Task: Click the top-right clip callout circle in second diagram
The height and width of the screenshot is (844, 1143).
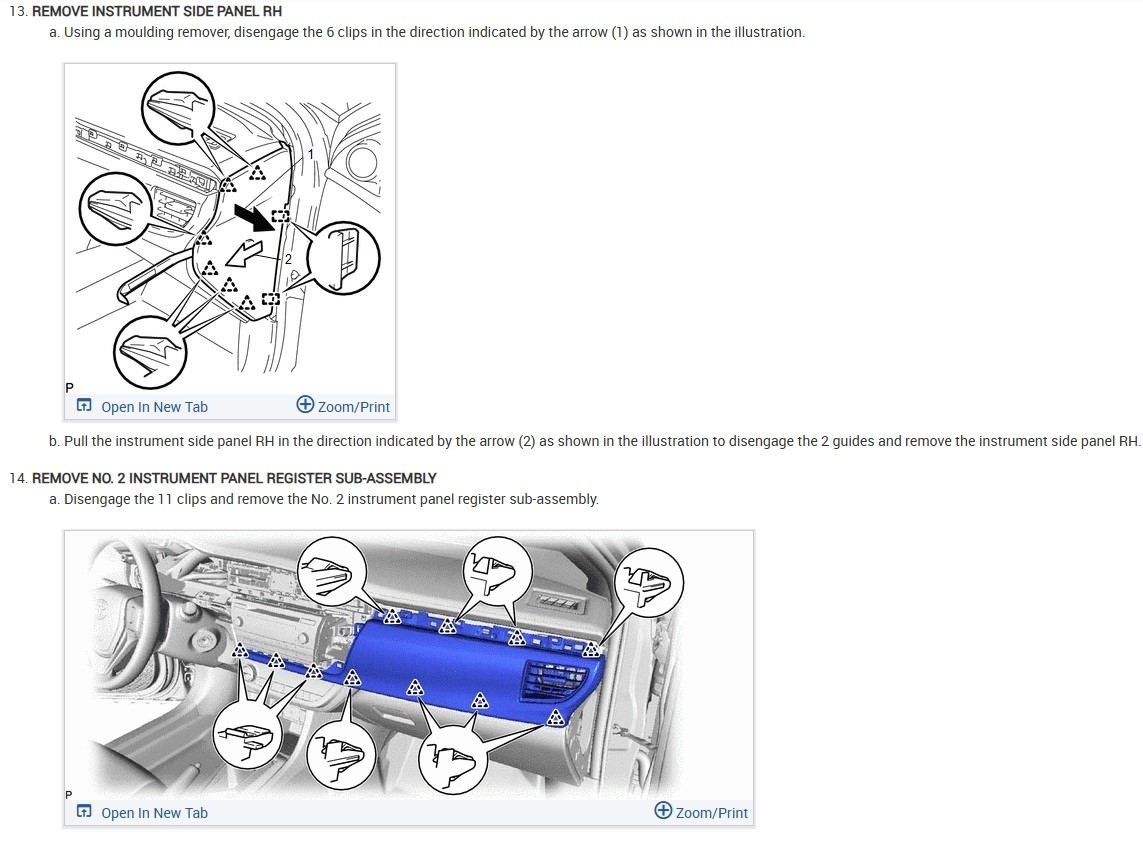Action: point(649,582)
